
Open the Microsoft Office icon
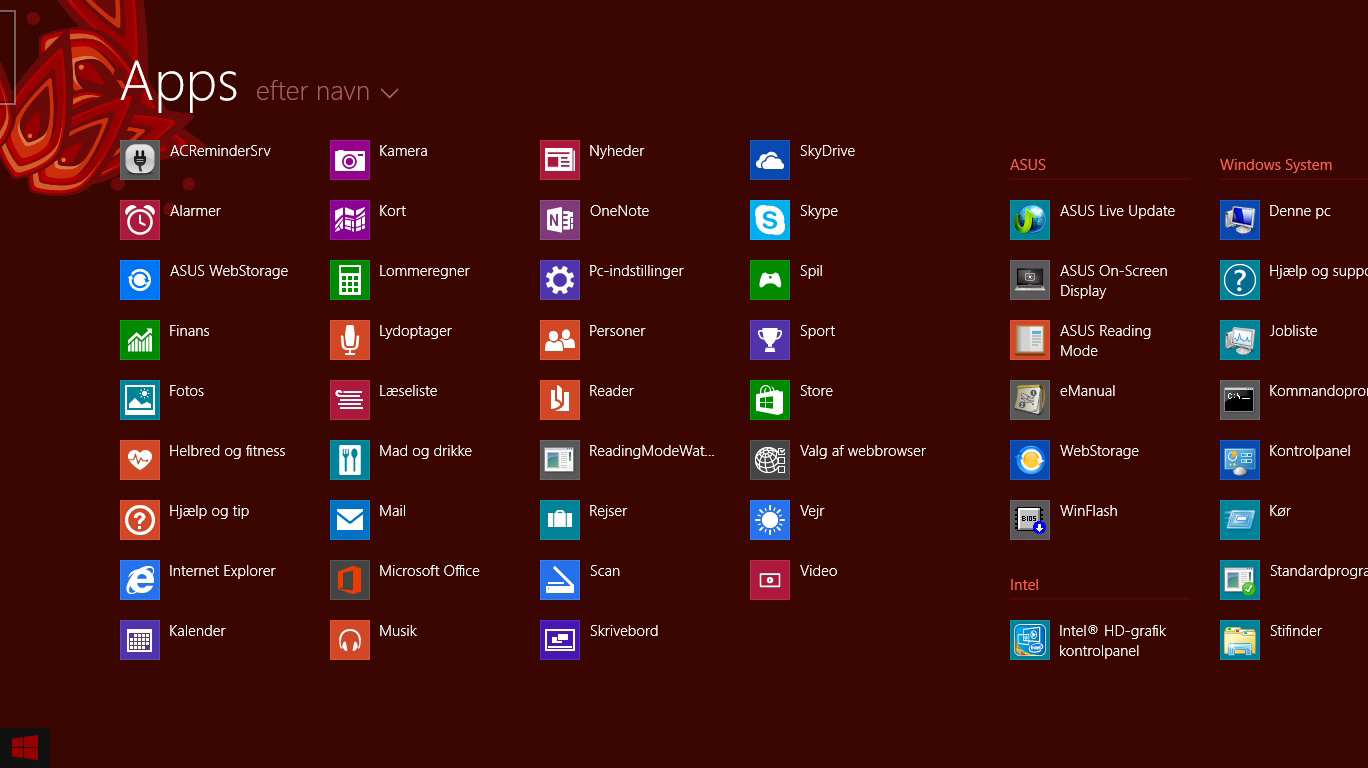(350, 580)
